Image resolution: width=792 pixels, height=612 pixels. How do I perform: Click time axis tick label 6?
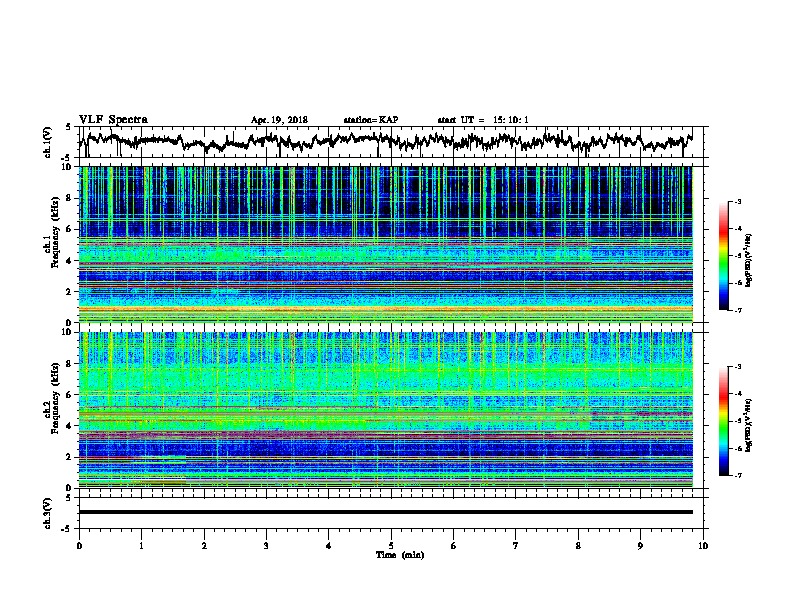(x=454, y=546)
